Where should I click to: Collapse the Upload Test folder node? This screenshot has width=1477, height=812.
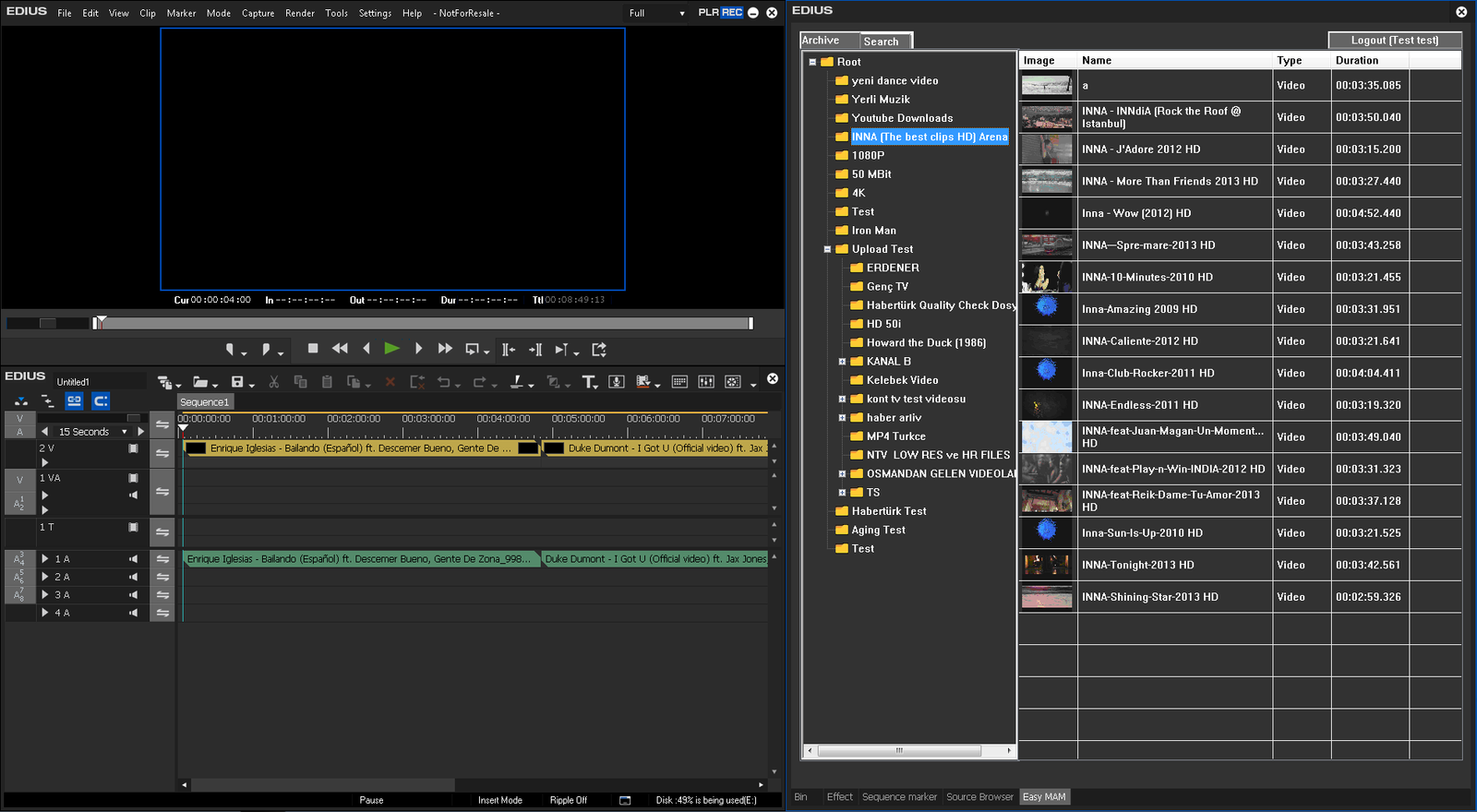pos(827,249)
